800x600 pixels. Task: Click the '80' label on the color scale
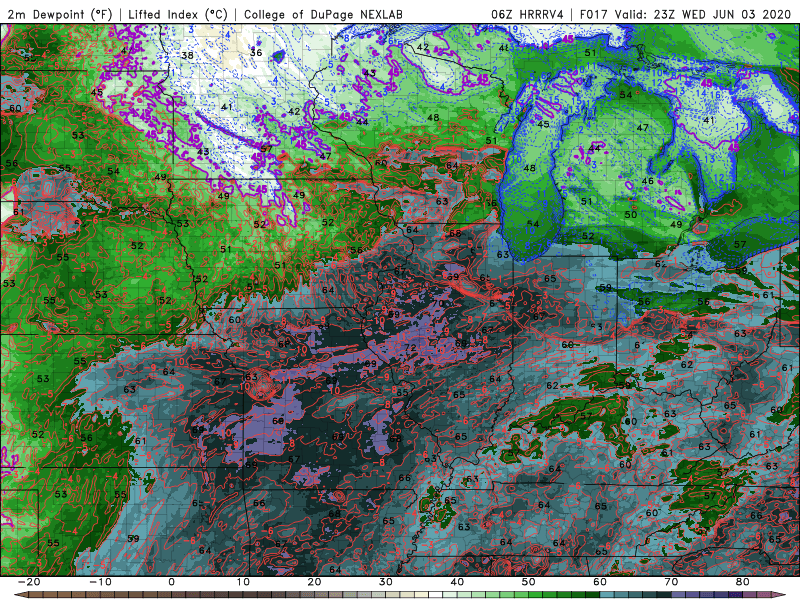(743, 582)
